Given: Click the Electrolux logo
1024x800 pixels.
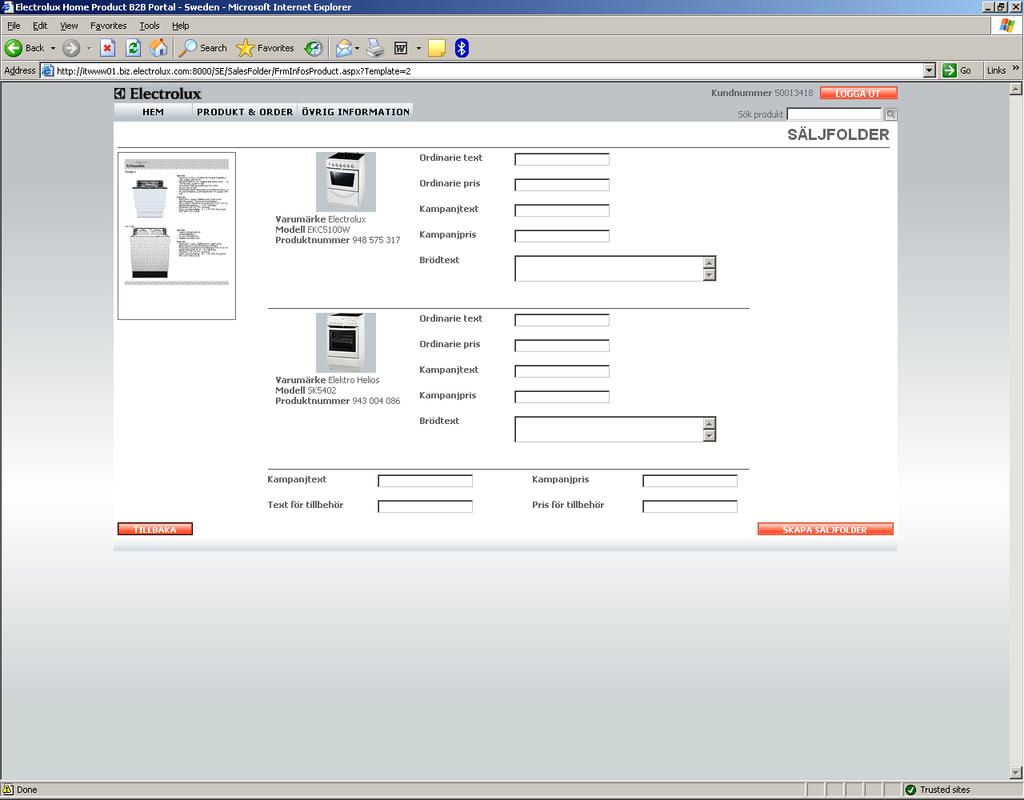Looking at the screenshot, I should pyautogui.click(x=157, y=93).
